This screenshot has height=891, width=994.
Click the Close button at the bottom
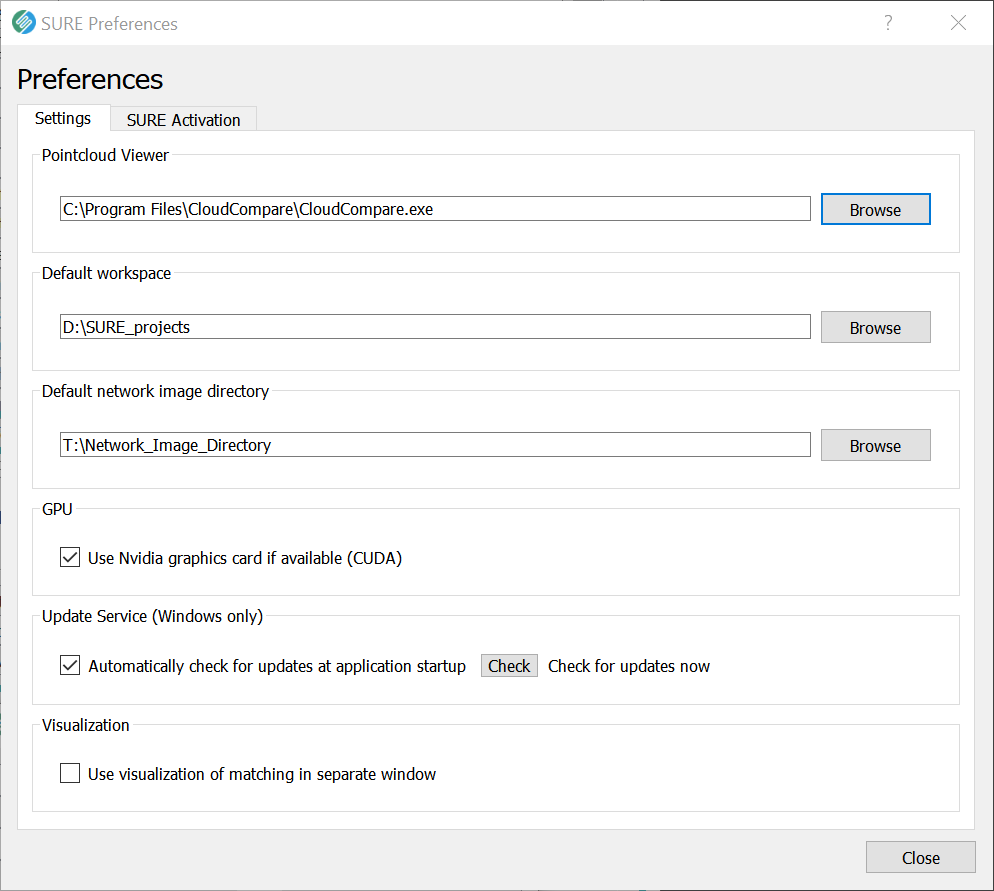click(x=920, y=857)
